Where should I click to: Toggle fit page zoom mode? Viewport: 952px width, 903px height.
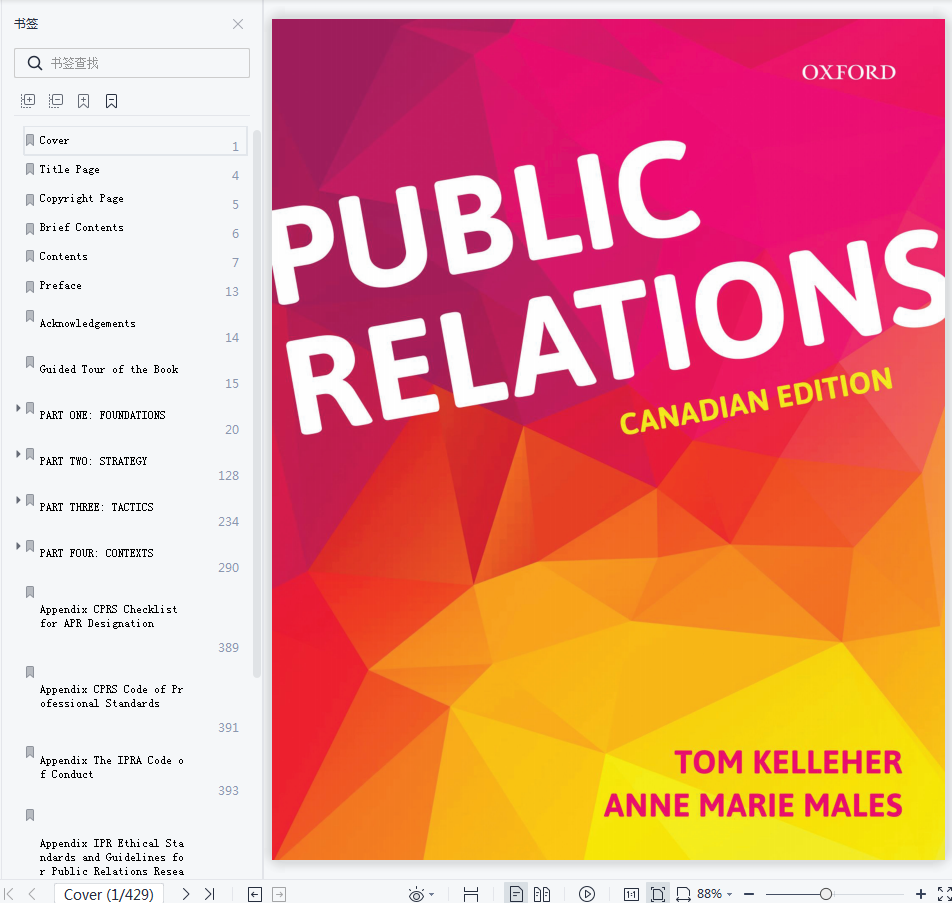[658, 894]
